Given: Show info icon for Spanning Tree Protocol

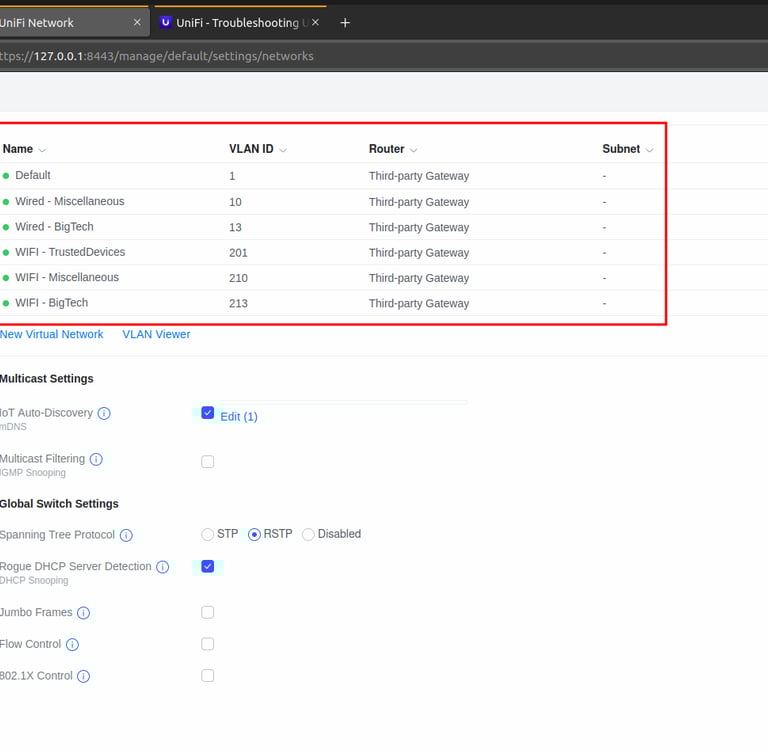Looking at the screenshot, I should (126, 535).
